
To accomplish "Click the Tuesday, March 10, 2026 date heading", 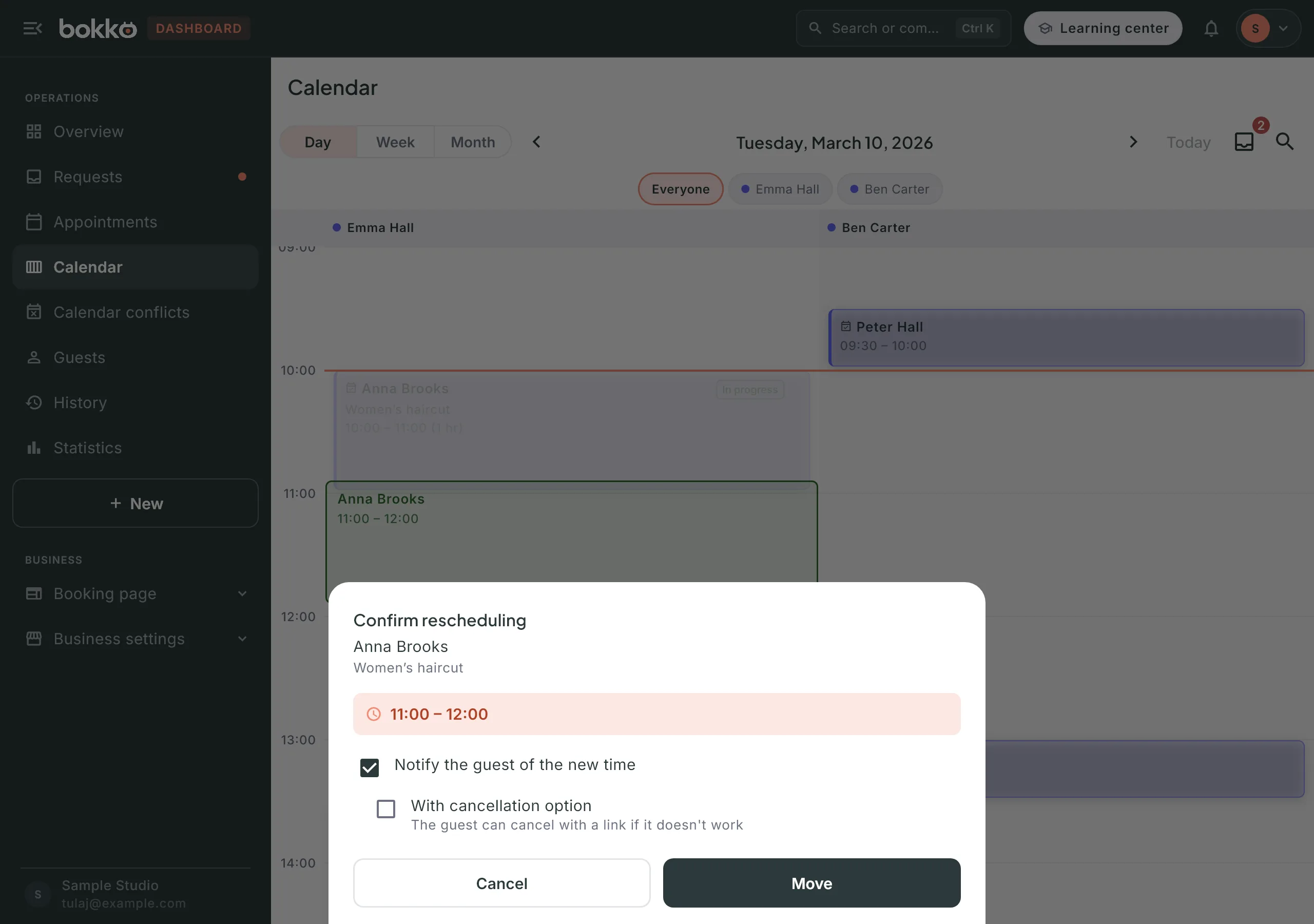I will [x=835, y=143].
